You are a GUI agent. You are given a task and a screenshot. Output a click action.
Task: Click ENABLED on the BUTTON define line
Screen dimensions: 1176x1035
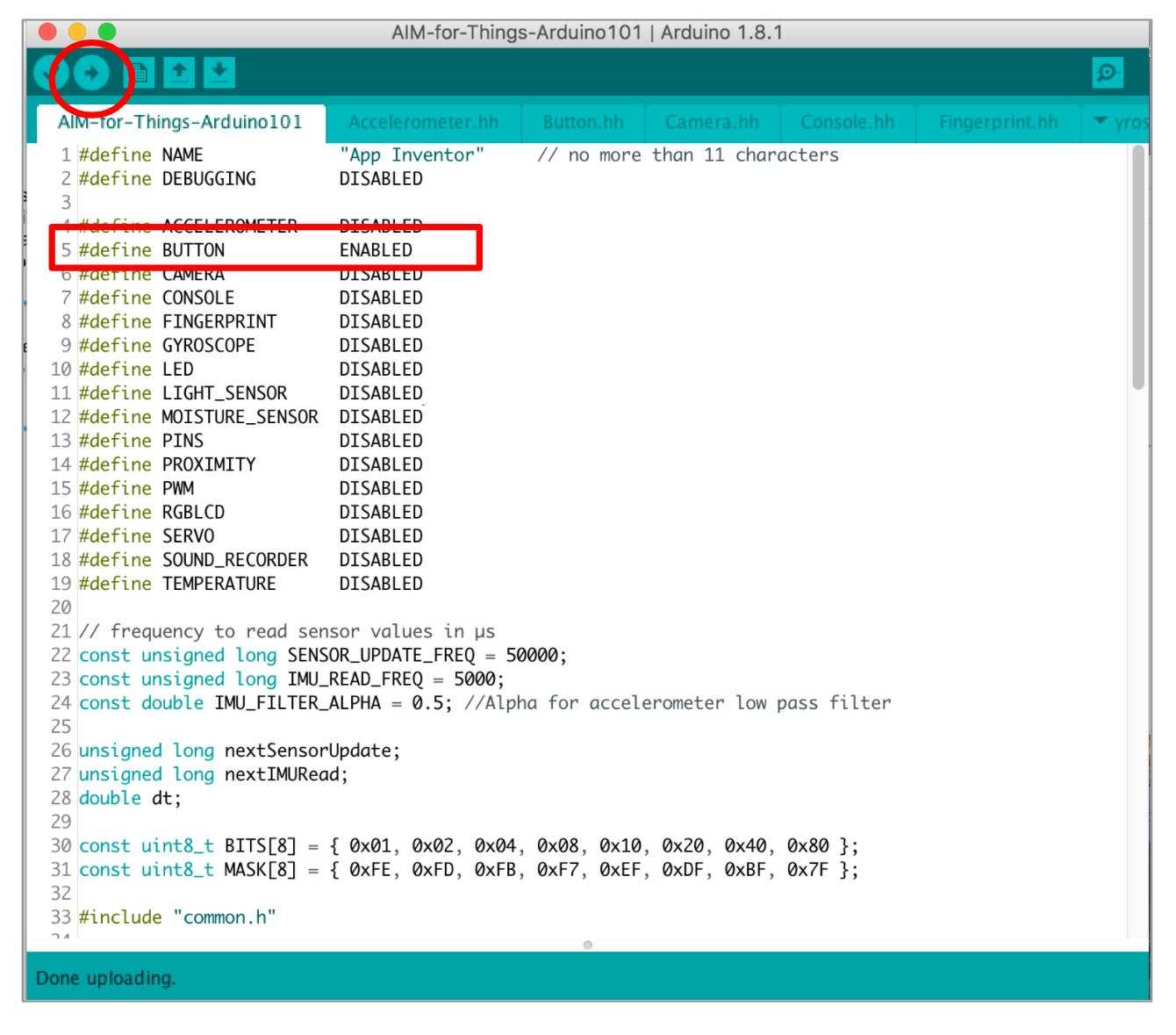(376, 250)
